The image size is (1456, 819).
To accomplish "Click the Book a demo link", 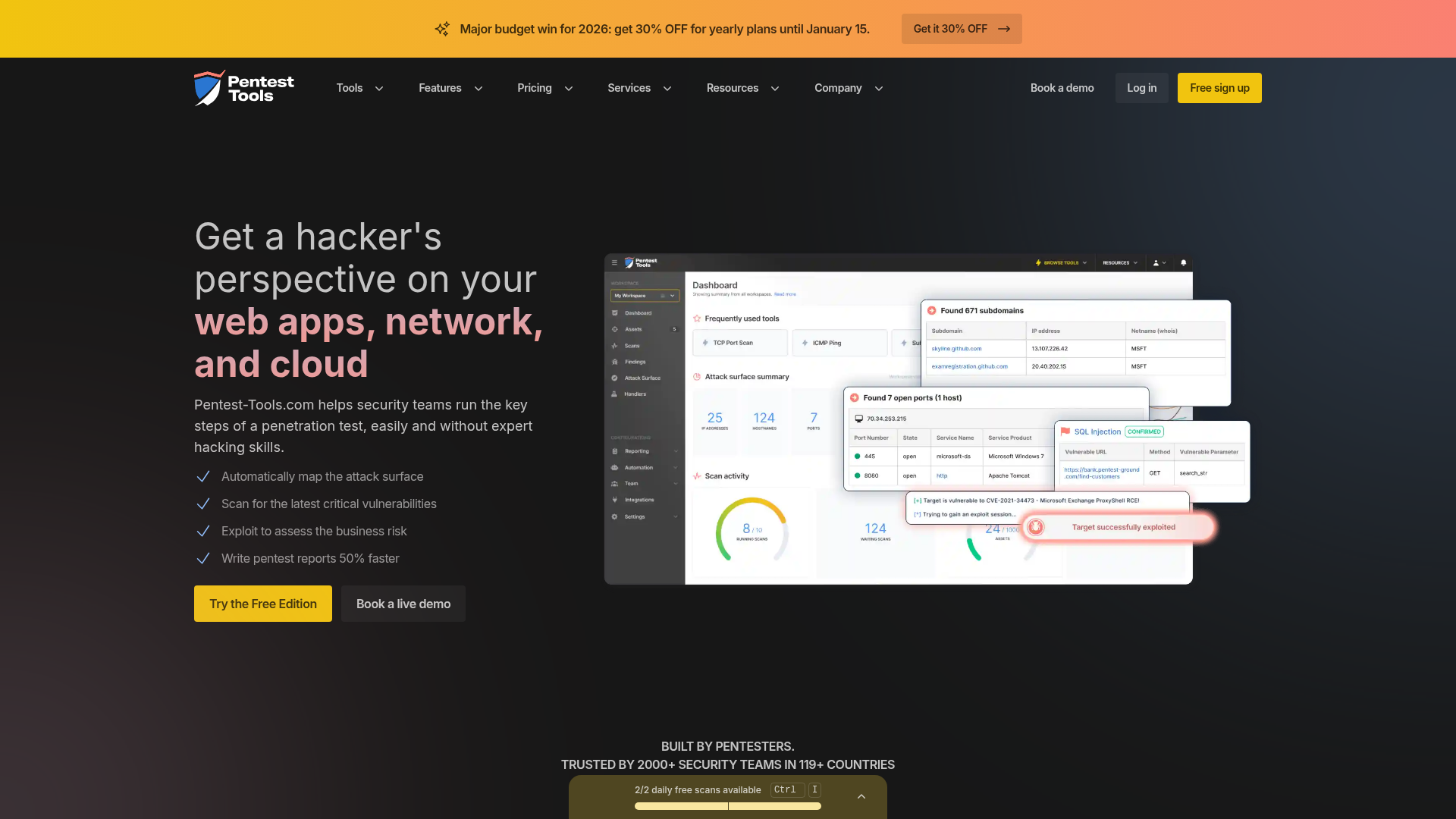I will (1062, 88).
